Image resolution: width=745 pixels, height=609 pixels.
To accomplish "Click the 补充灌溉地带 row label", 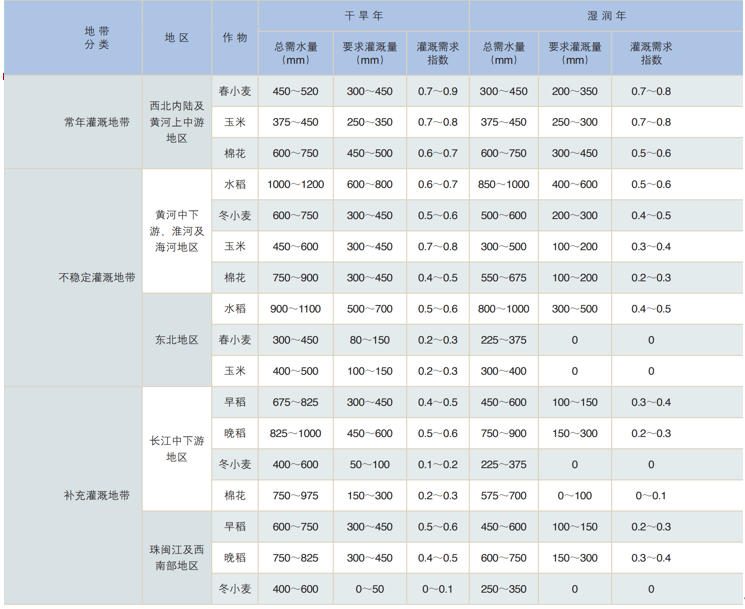I will click(x=97, y=496).
